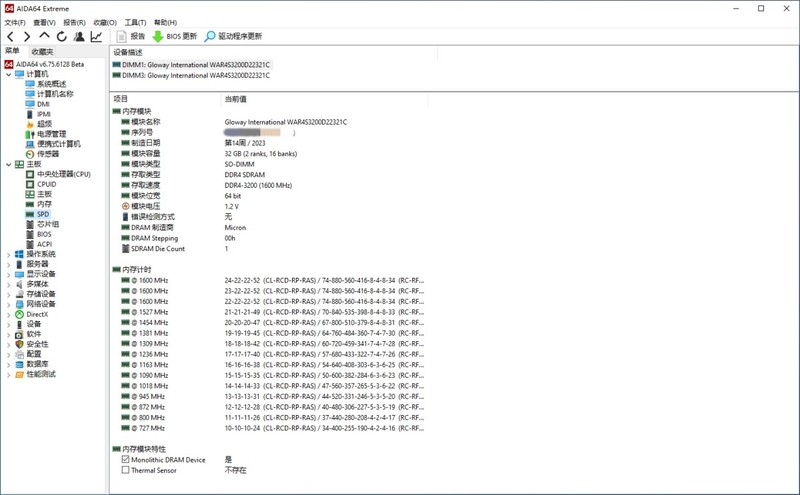Select the 数据库 tree icon
Image resolution: width=800 pixels, height=495 pixels.
[x=19, y=364]
